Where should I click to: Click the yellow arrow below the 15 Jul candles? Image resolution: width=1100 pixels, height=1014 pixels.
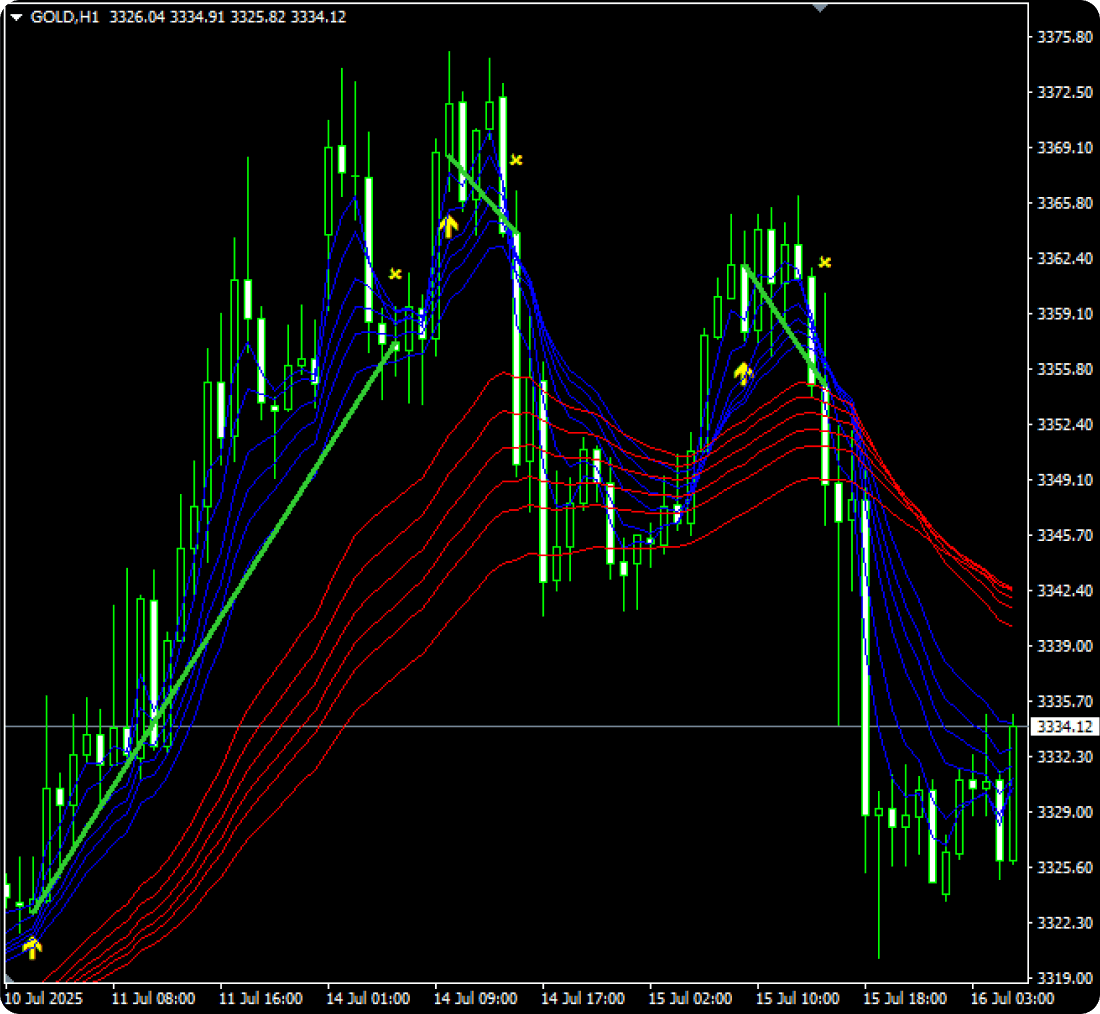[x=742, y=374]
